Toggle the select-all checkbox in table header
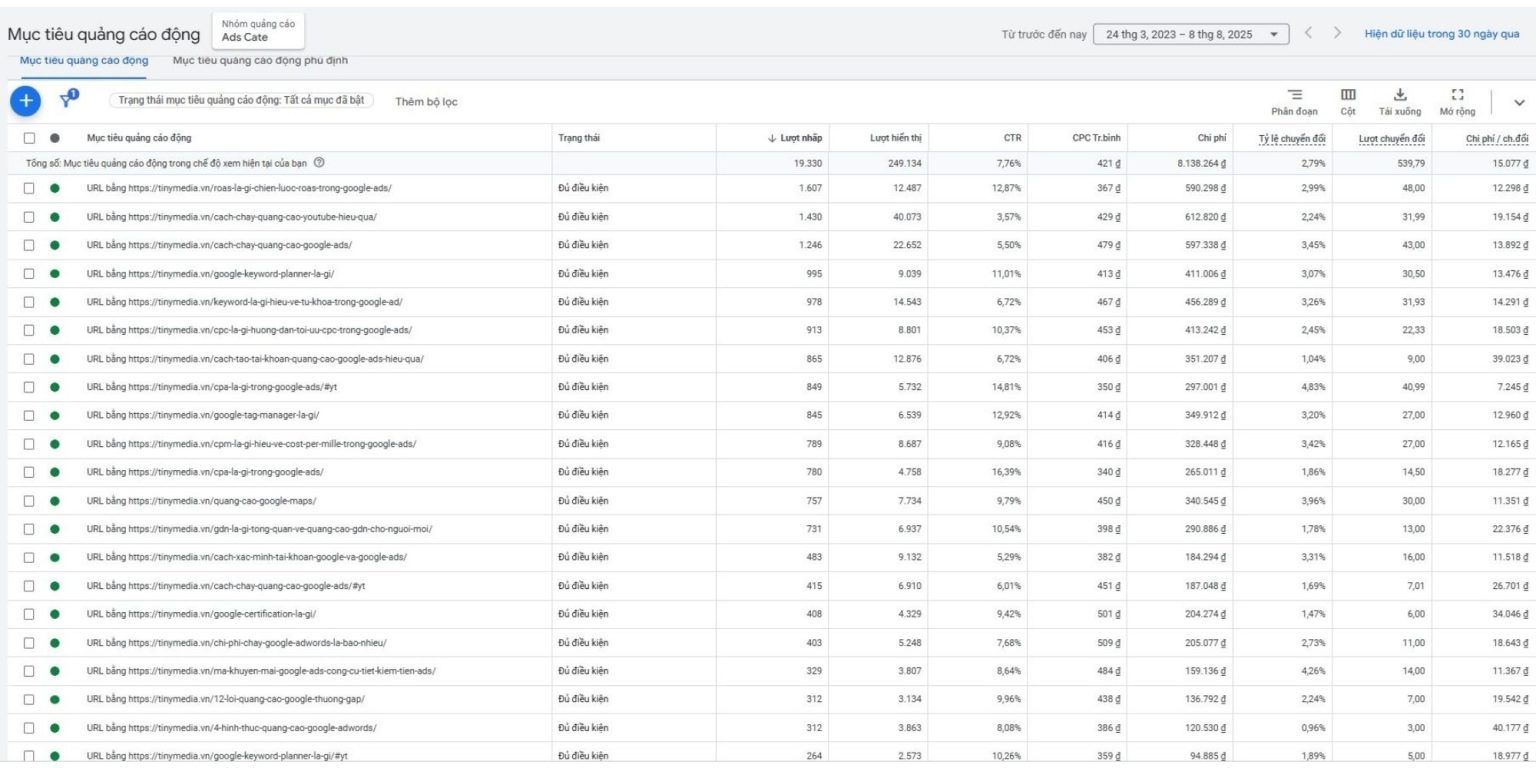The image size is (1536, 768). [29, 138]
